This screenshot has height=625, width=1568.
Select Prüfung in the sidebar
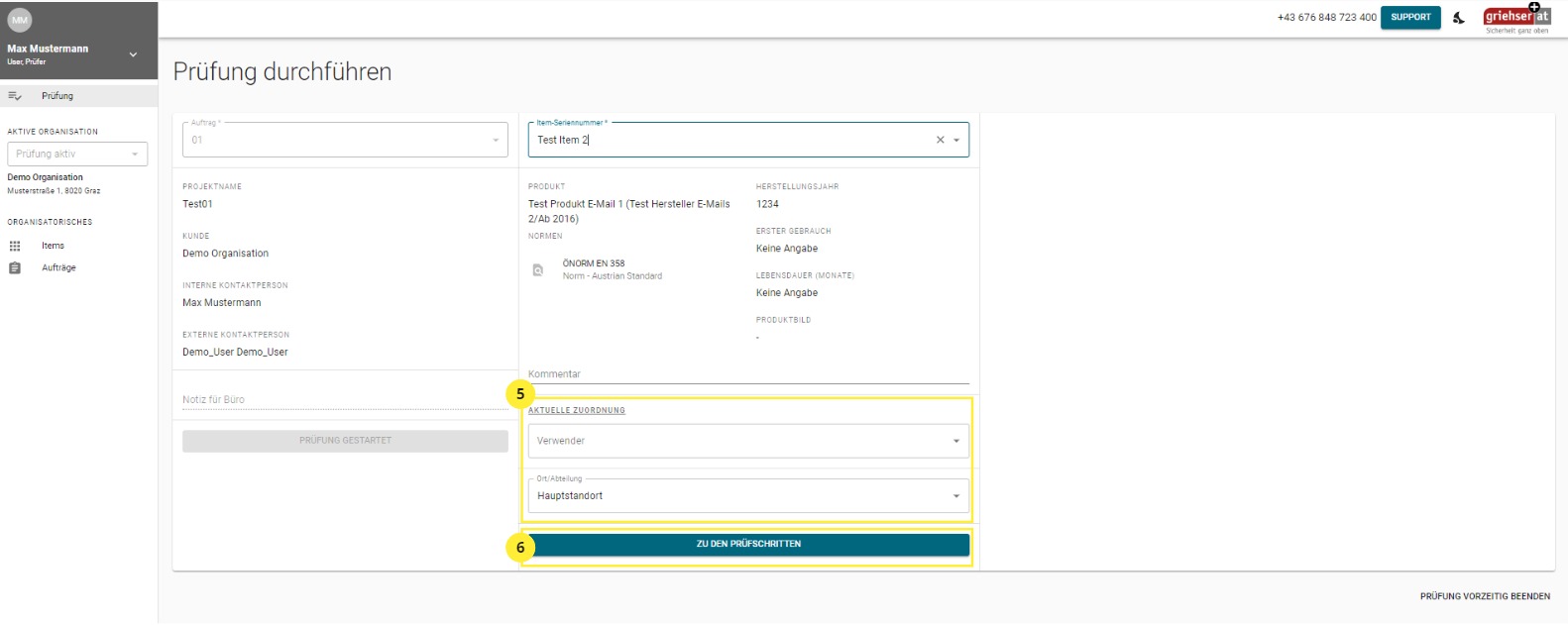(57, 96)
